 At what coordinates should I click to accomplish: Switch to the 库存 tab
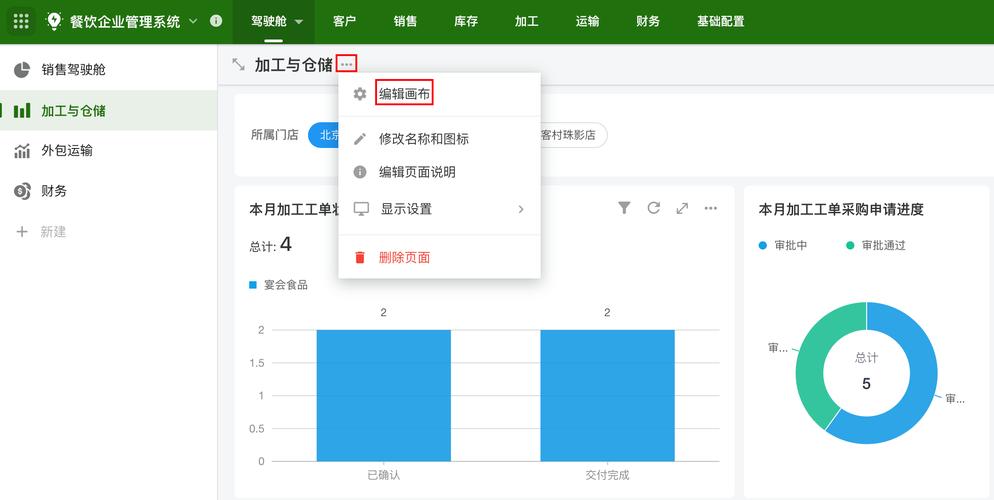click(466, 21)
